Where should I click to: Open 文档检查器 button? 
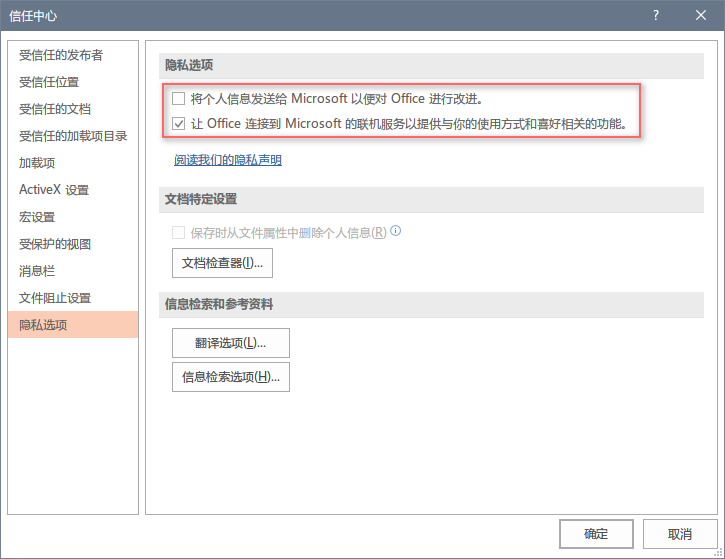[222, 263]
